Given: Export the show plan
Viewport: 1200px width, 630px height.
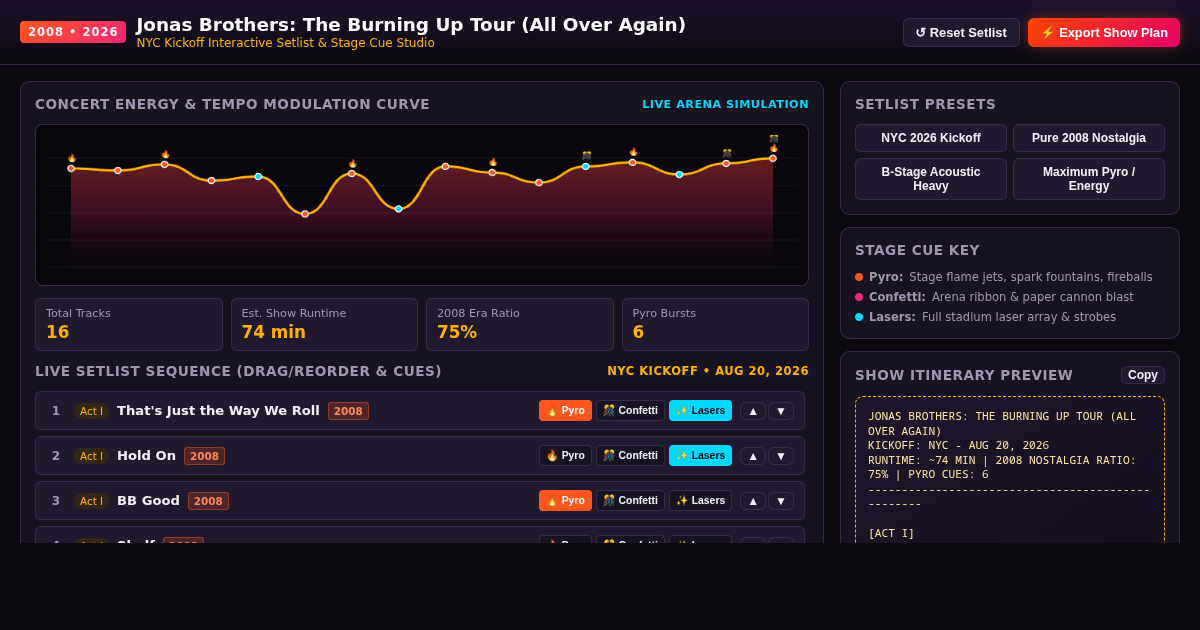Looking at the screenshot, I should (1104, 32).
